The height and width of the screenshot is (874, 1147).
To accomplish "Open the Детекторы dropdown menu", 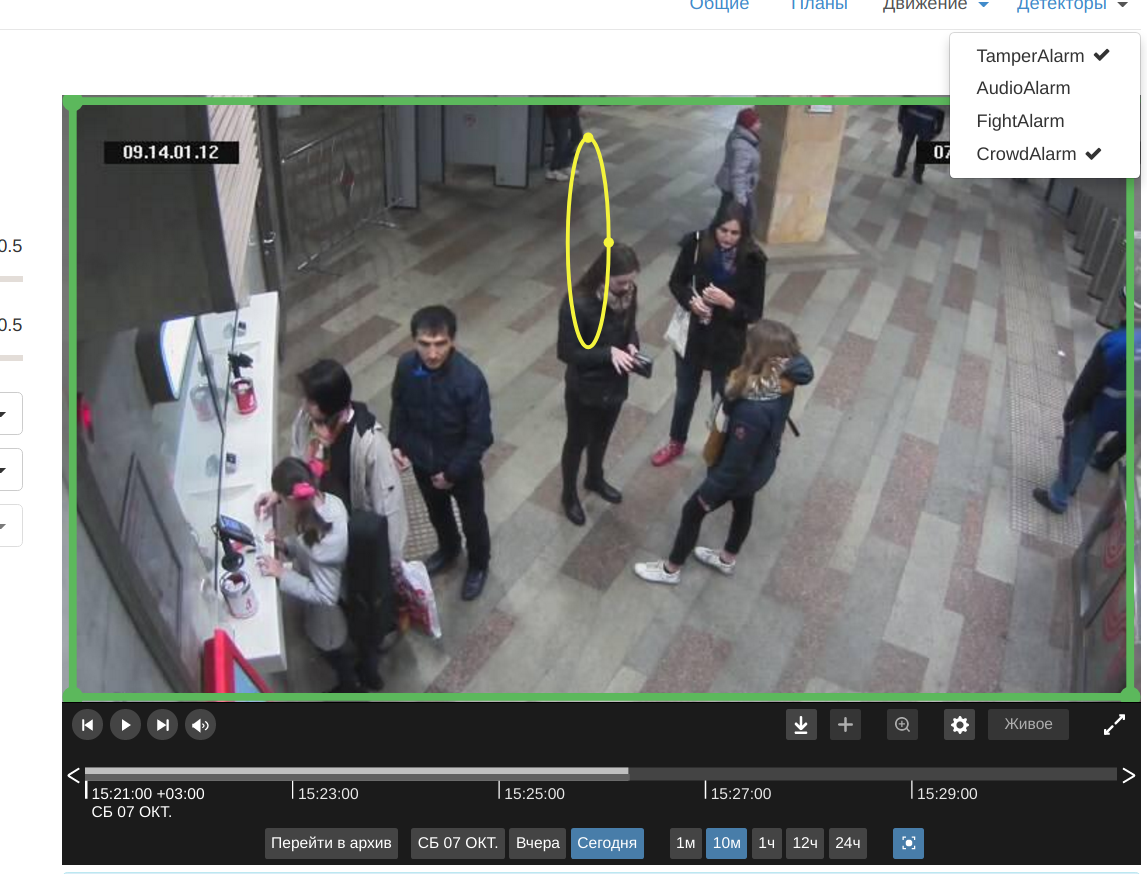I will [x=1071, y=5].
